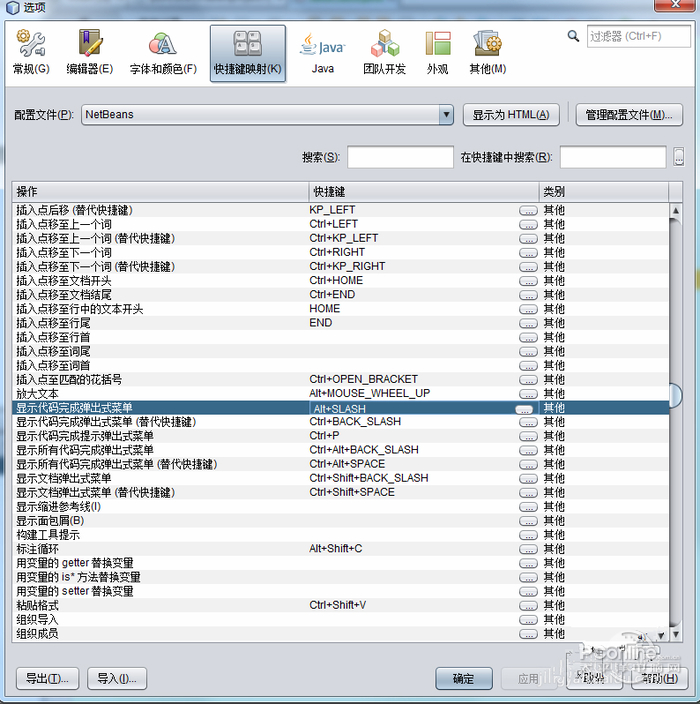Confirm with the 确定 button
This screenshot has width=700, height=704.
(x=464, y=678)
